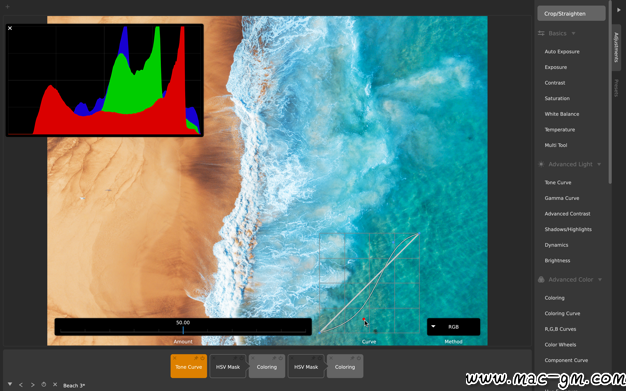Add the Shadows/Highlights adjustment

(568, 229)
